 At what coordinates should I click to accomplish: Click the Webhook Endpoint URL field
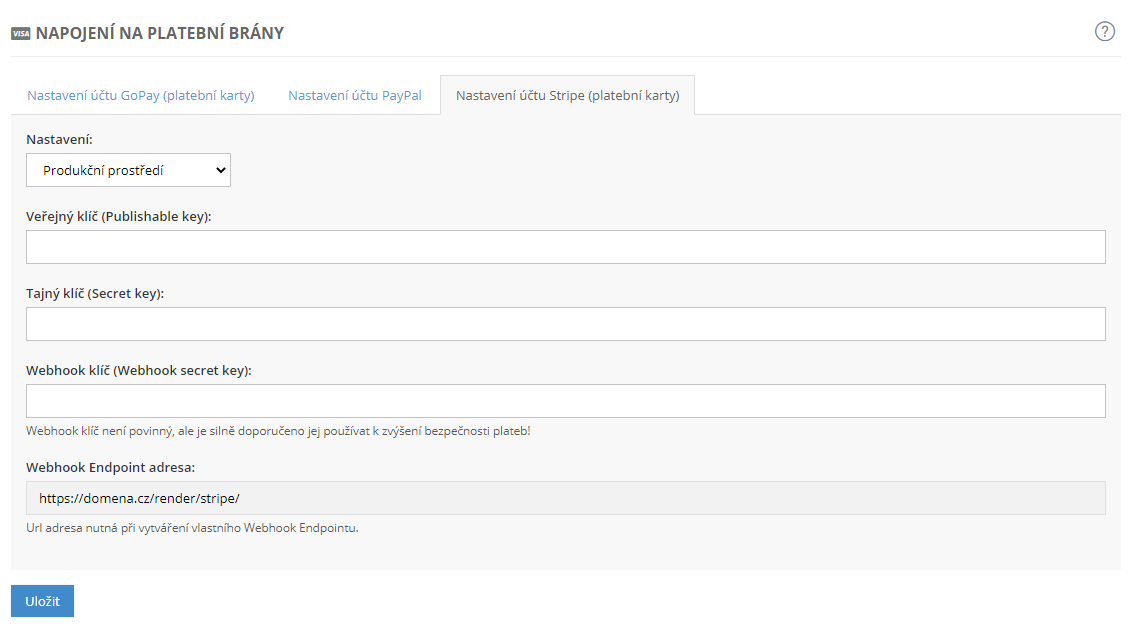pos(565,497)
